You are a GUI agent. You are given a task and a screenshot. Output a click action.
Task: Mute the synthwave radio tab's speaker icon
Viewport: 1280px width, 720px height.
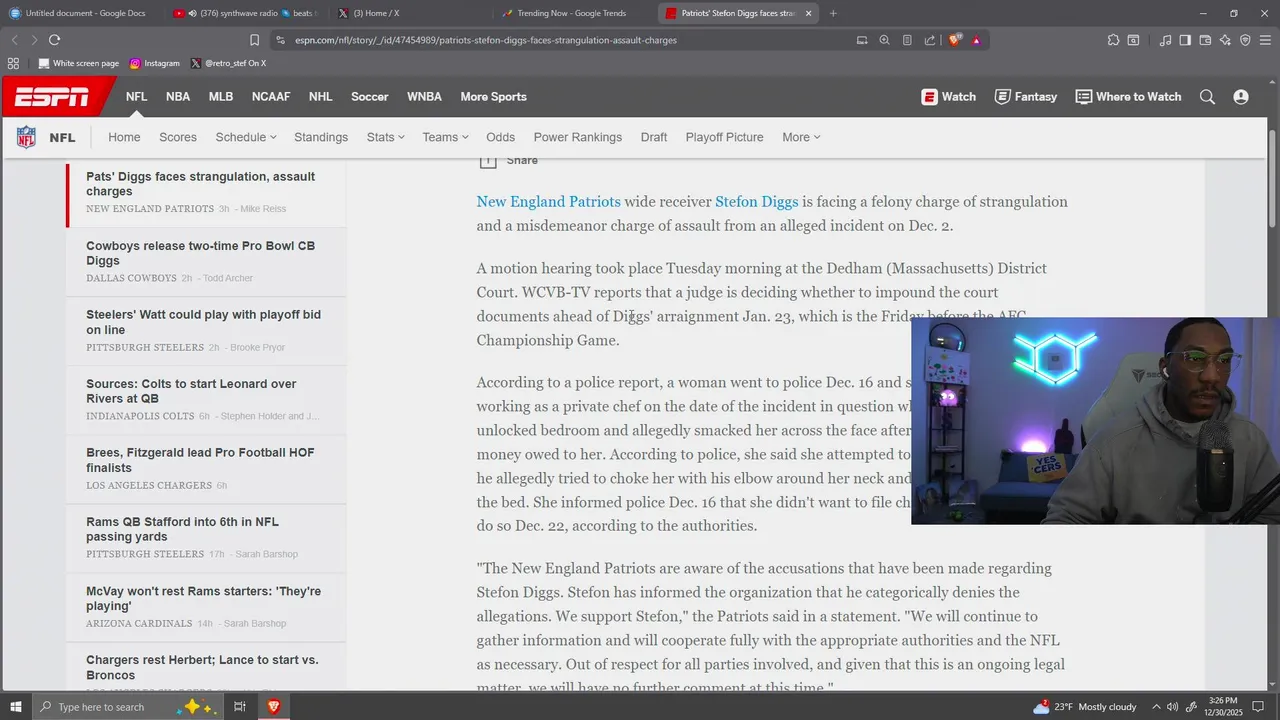pos(191,13)
